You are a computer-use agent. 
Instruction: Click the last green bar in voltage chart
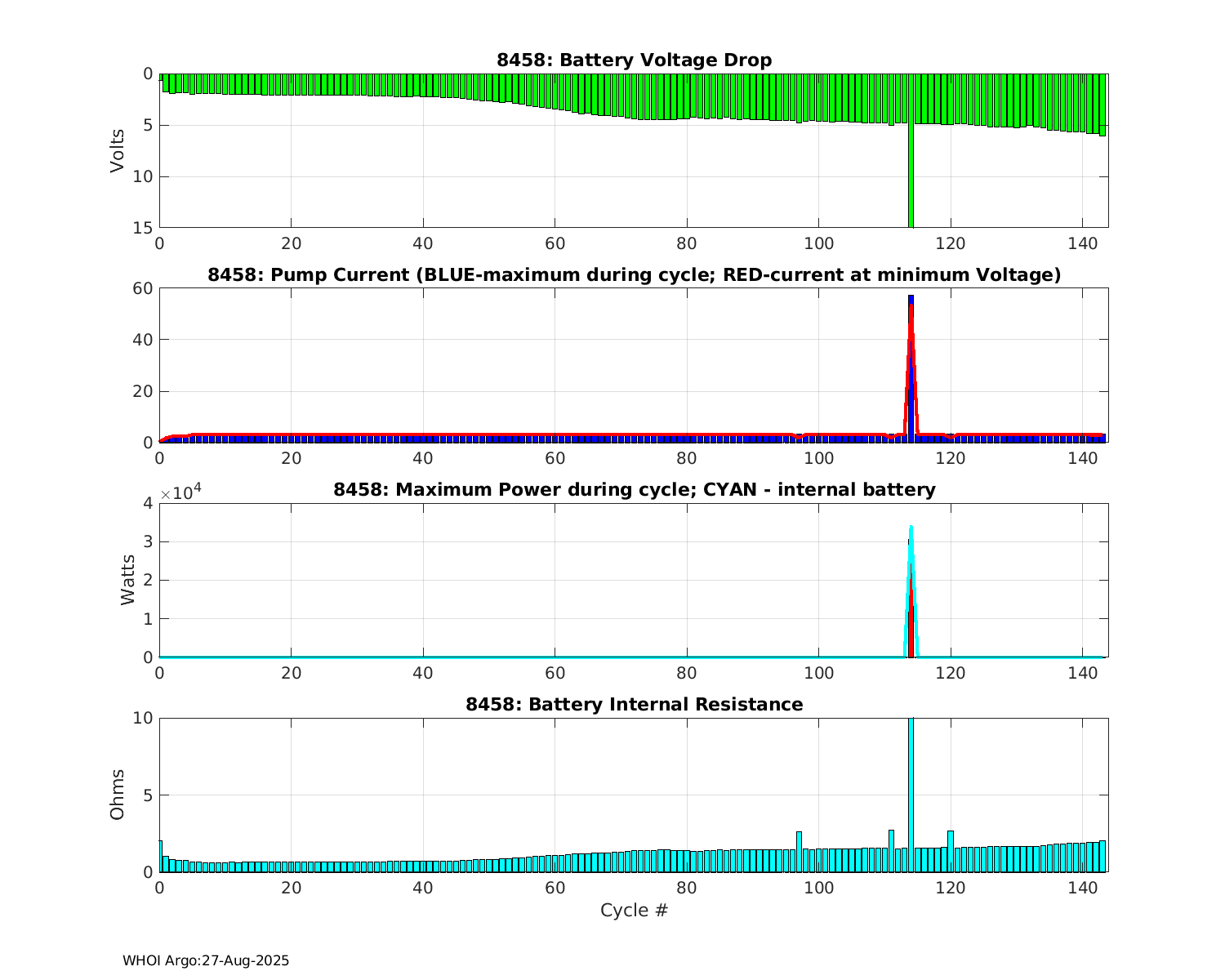coord(1102,105)
